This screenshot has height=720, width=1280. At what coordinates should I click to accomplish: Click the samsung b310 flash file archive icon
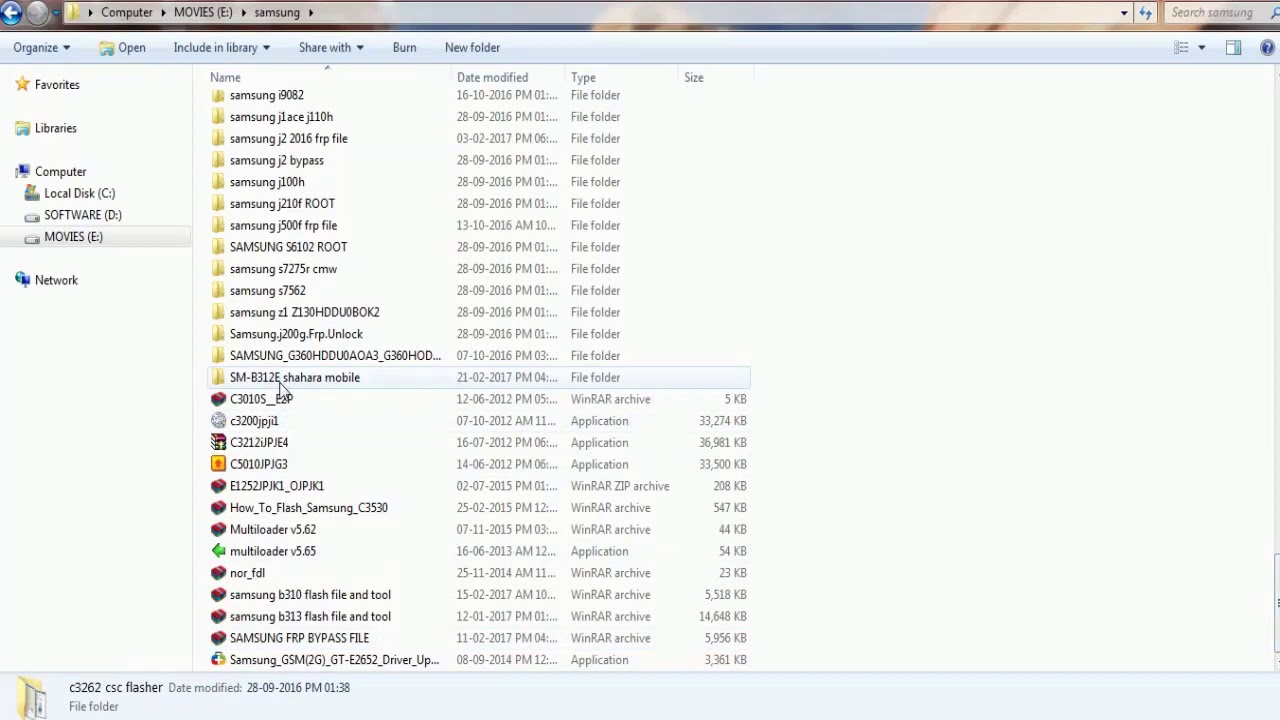[x=218, y=595]
